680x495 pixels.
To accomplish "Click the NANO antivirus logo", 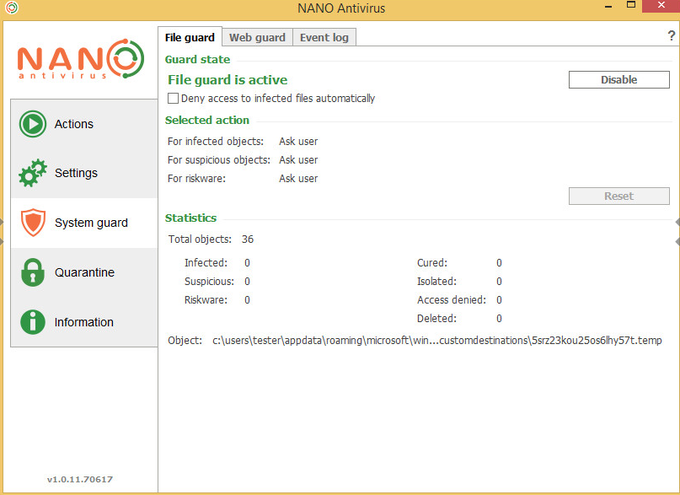I will [x=81, y=59].
